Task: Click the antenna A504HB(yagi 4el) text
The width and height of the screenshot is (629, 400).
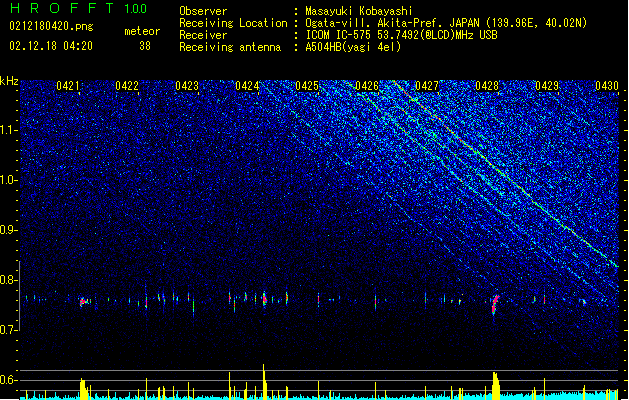Action: [x=353, y=47]
